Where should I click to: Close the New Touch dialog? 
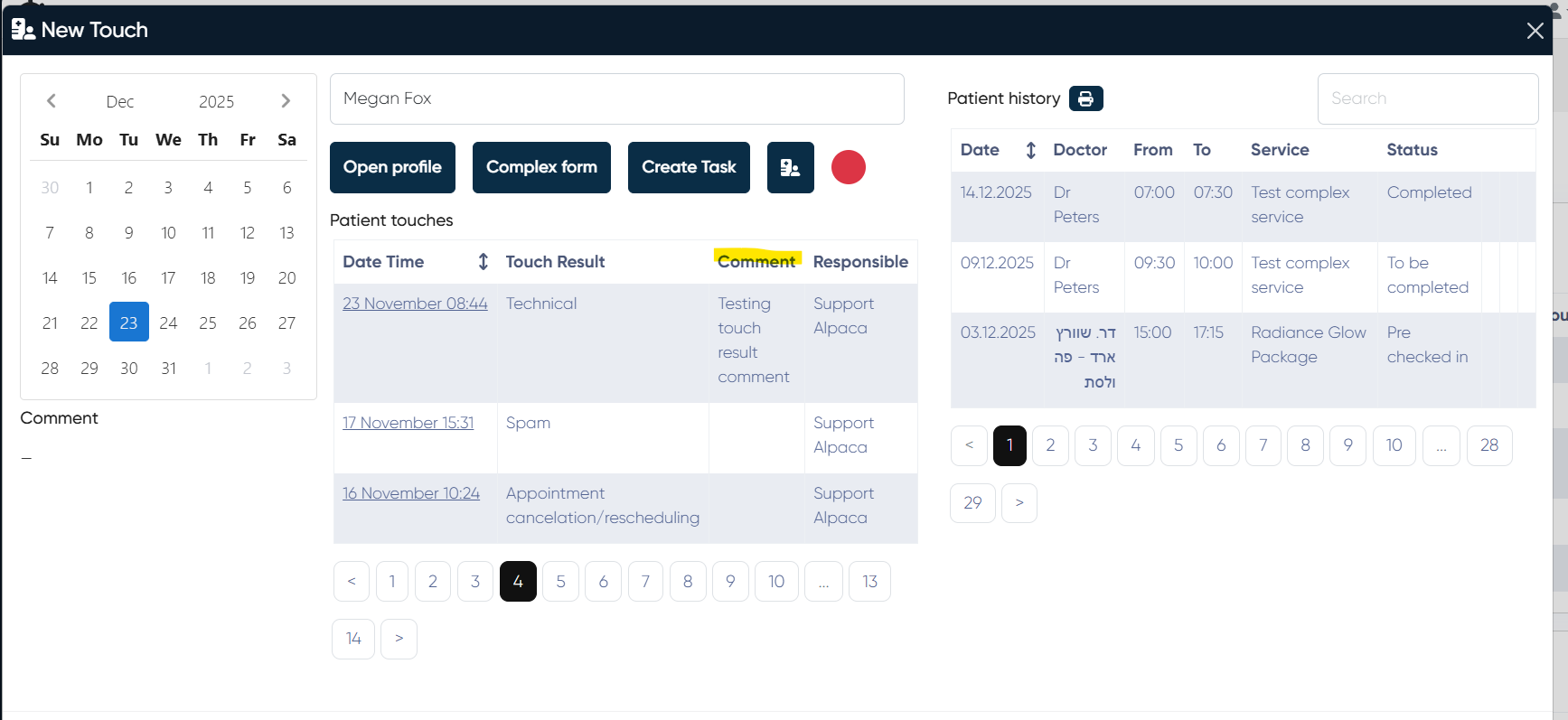(x=1535, y=31)
